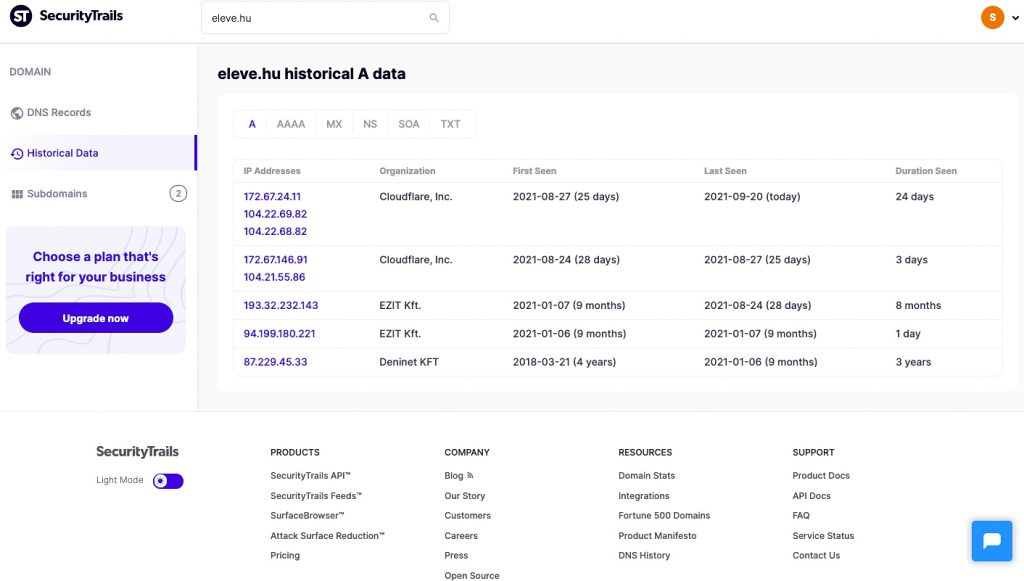
Task: Click the eleve.hu search input field
Action: 325,18
